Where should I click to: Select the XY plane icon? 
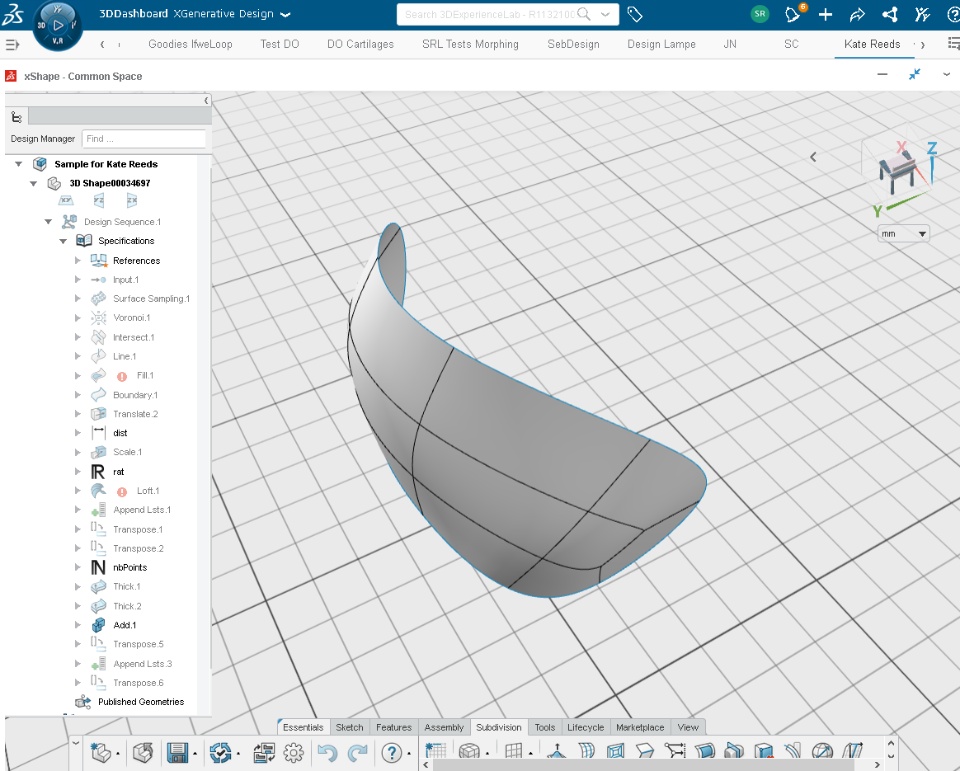click(x=67, y=202)
